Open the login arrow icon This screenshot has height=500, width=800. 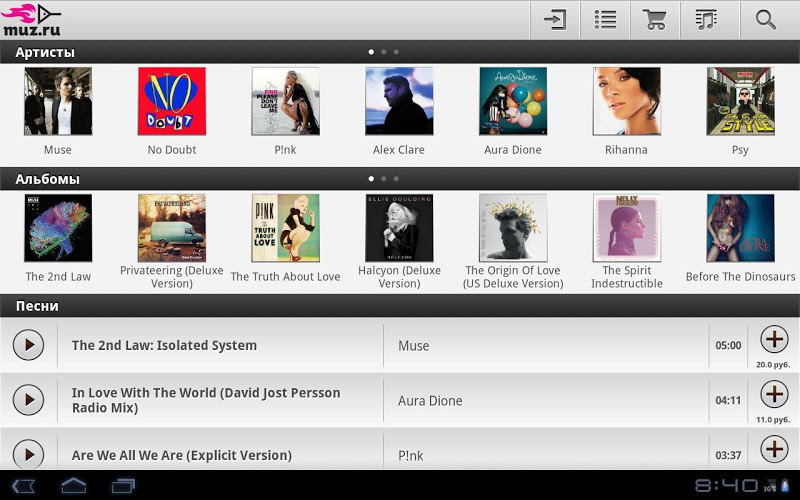(555, 20)
